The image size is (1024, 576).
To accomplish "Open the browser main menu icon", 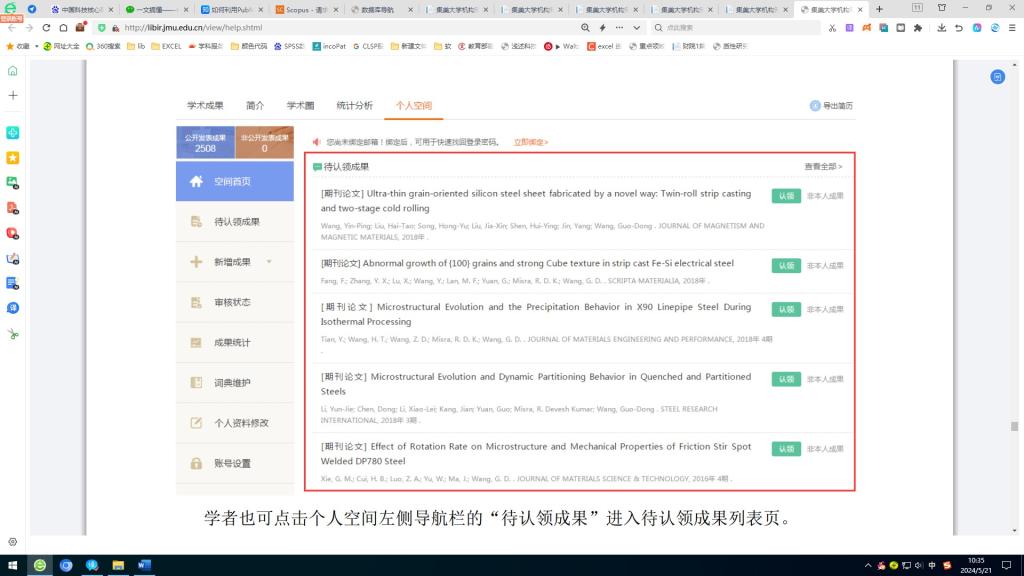I will click(1012, 28).
